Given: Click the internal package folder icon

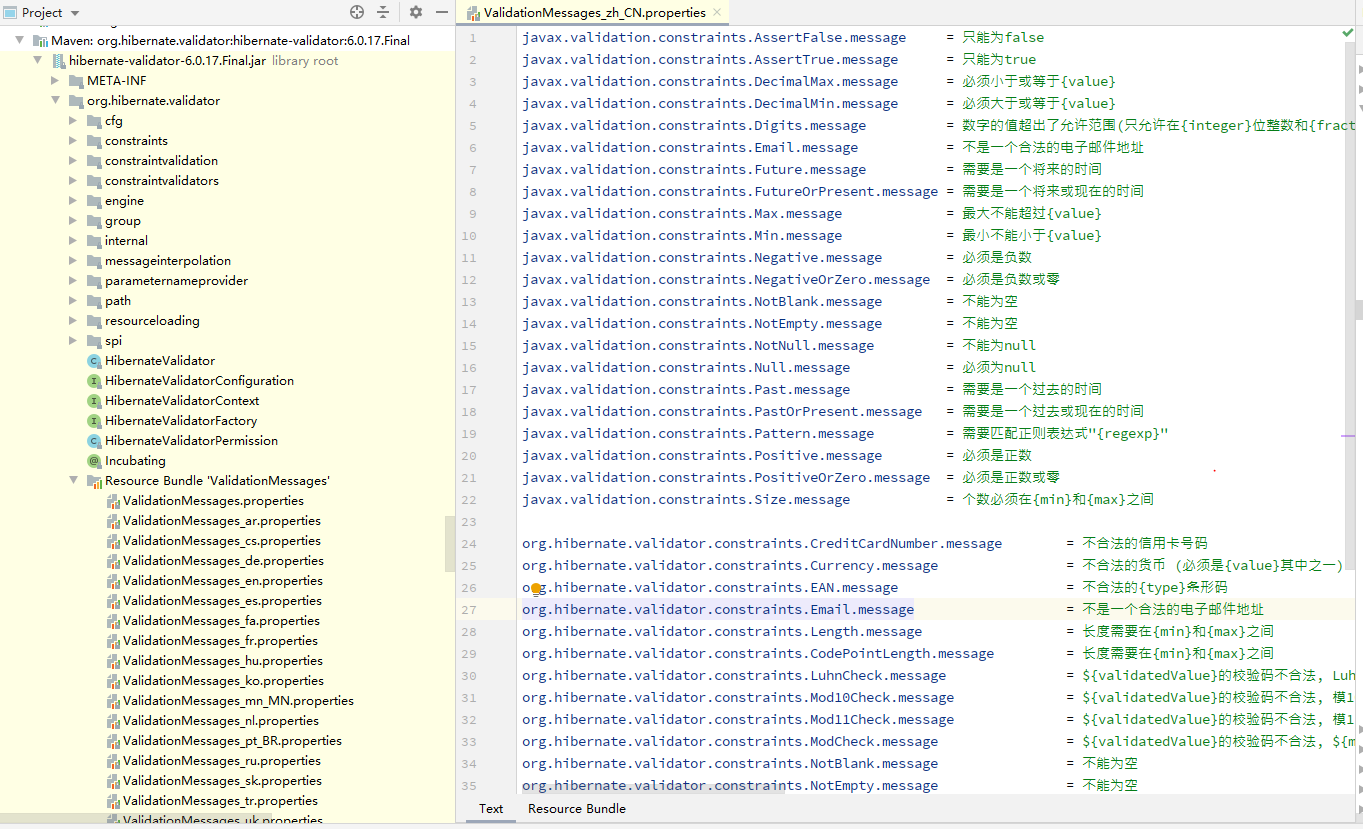Looking at the screenshot, I should (94, 241).
